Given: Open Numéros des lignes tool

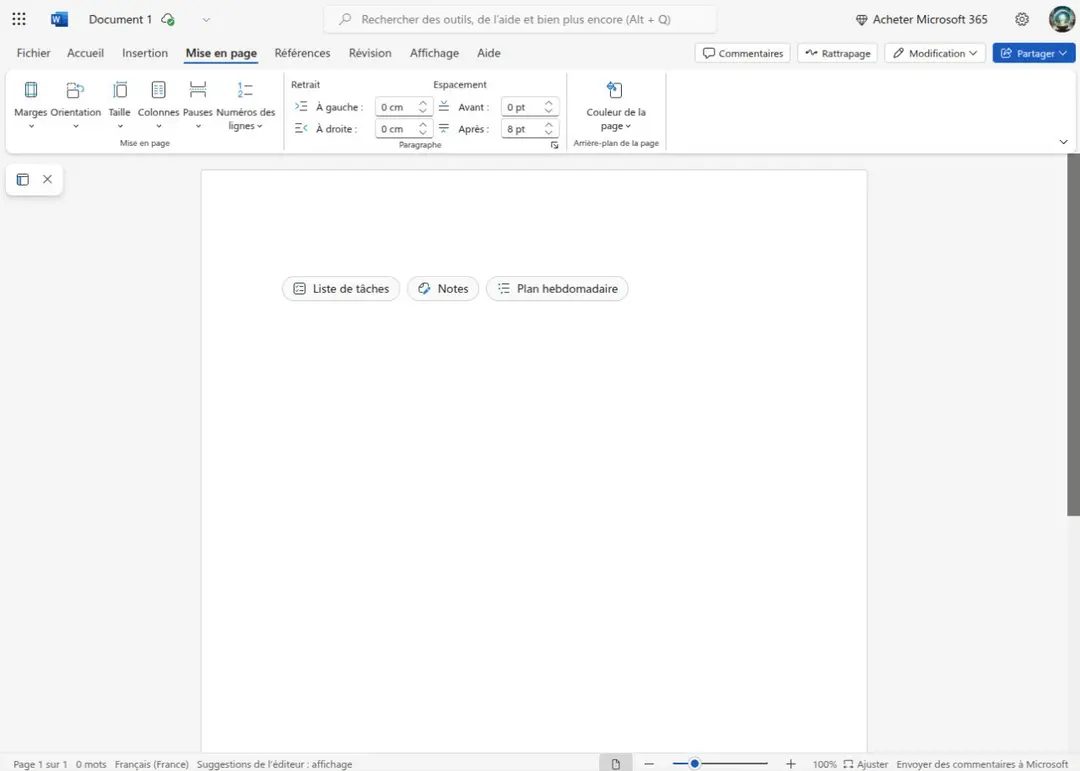Looking at the screenshot, I should click(x=245, y=105).
